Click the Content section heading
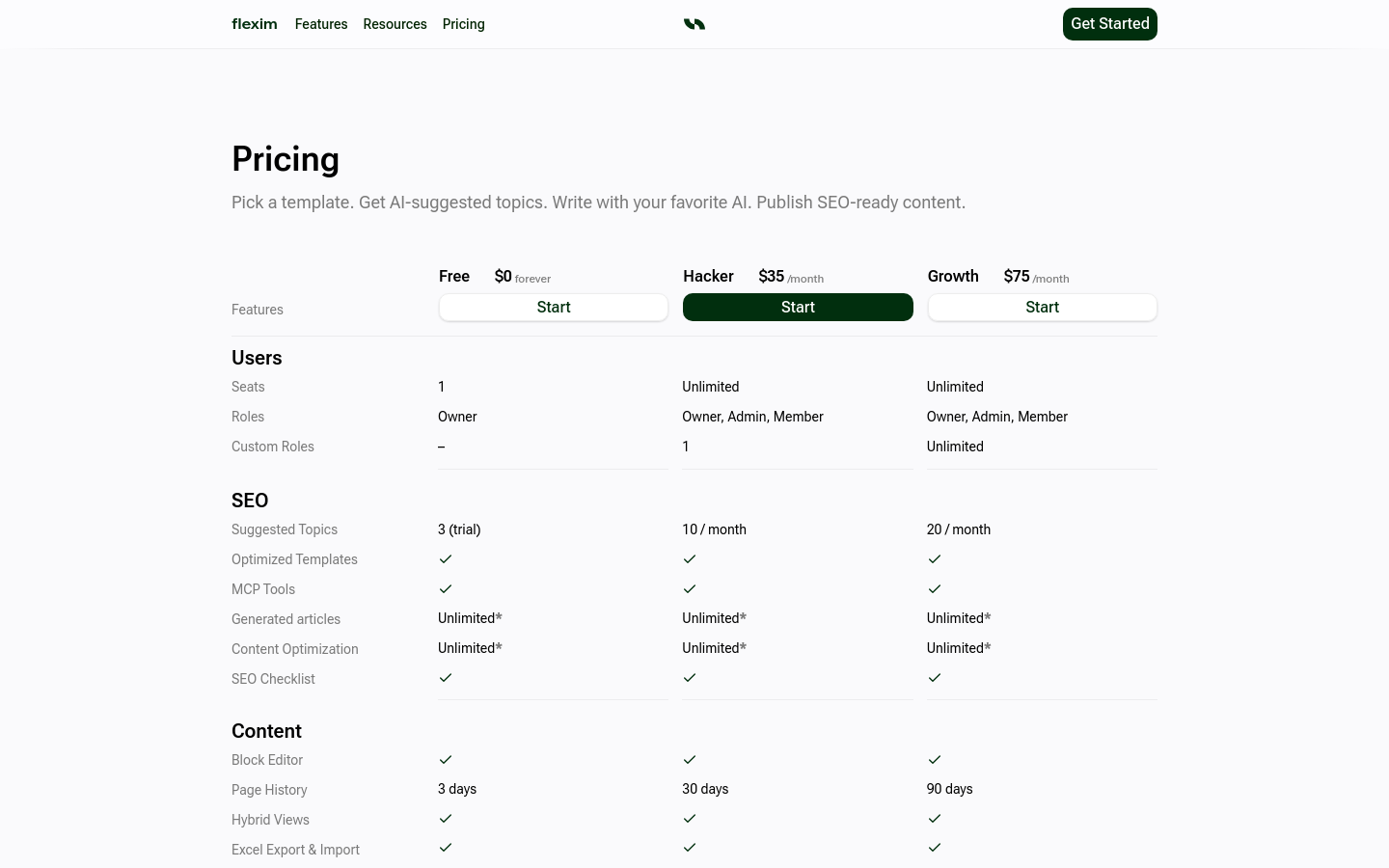The image size is (1389, 868). [x=266, y=731]
